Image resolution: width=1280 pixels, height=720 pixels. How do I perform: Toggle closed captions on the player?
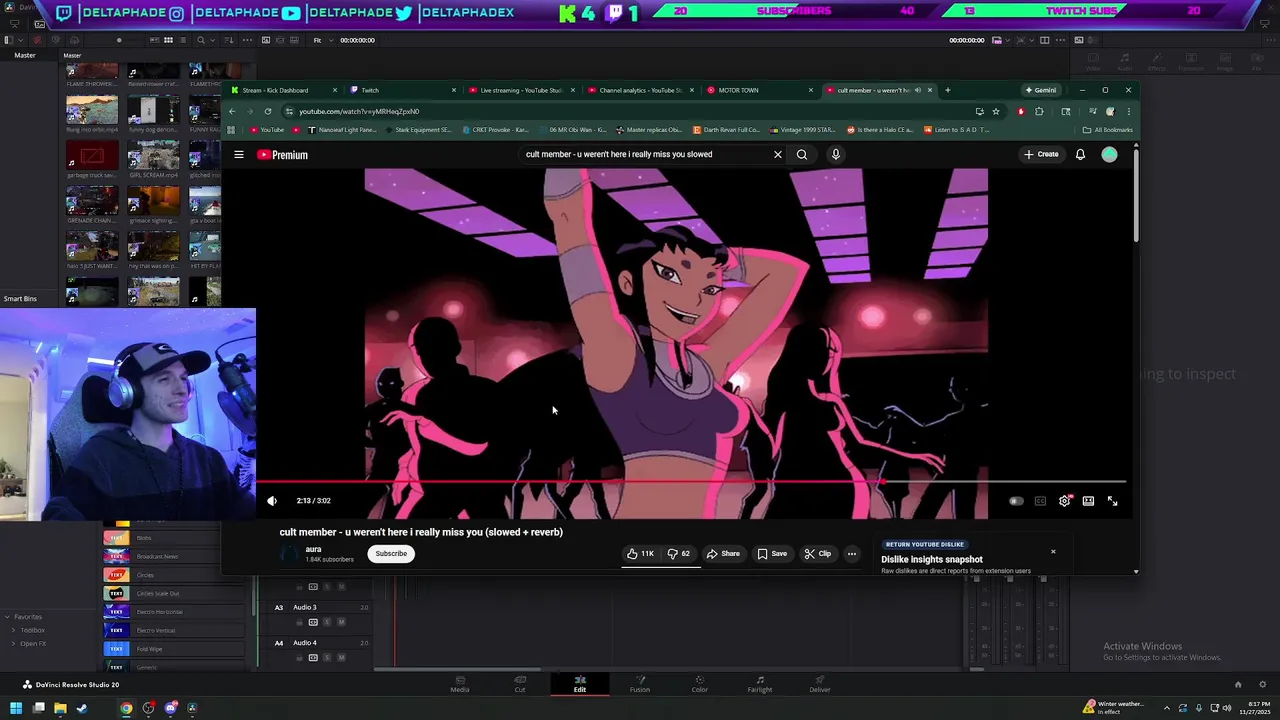(1040, 501)
